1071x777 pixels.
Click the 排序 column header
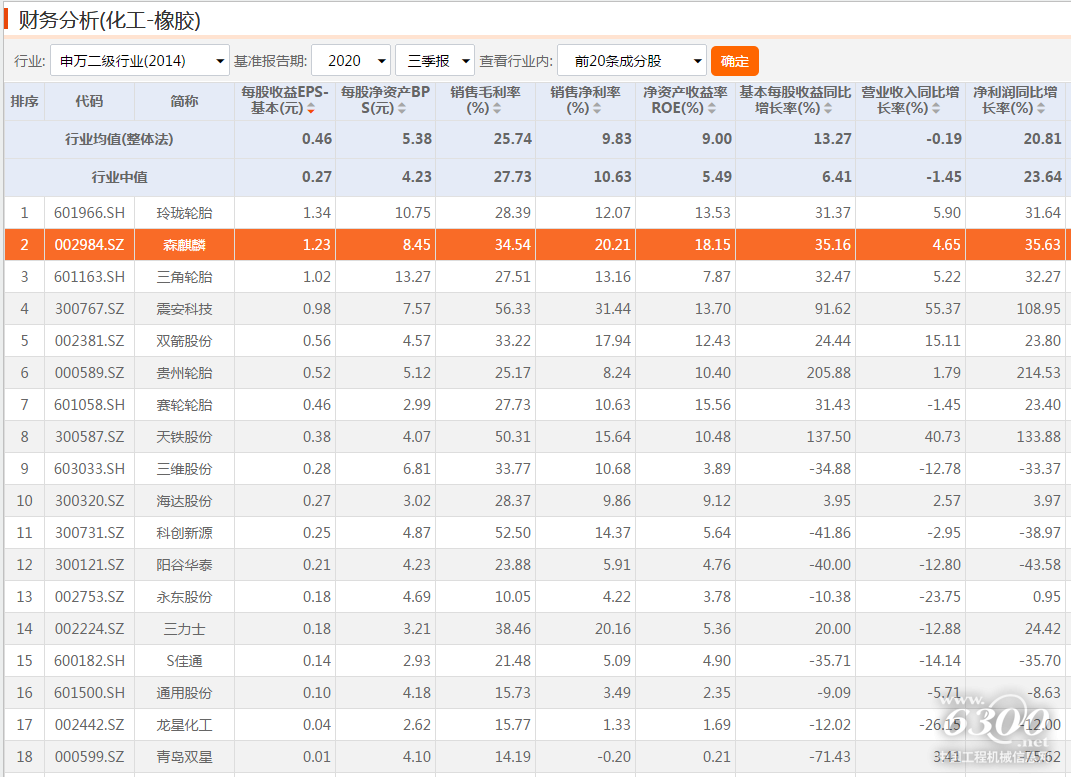[x=24, y=101]
